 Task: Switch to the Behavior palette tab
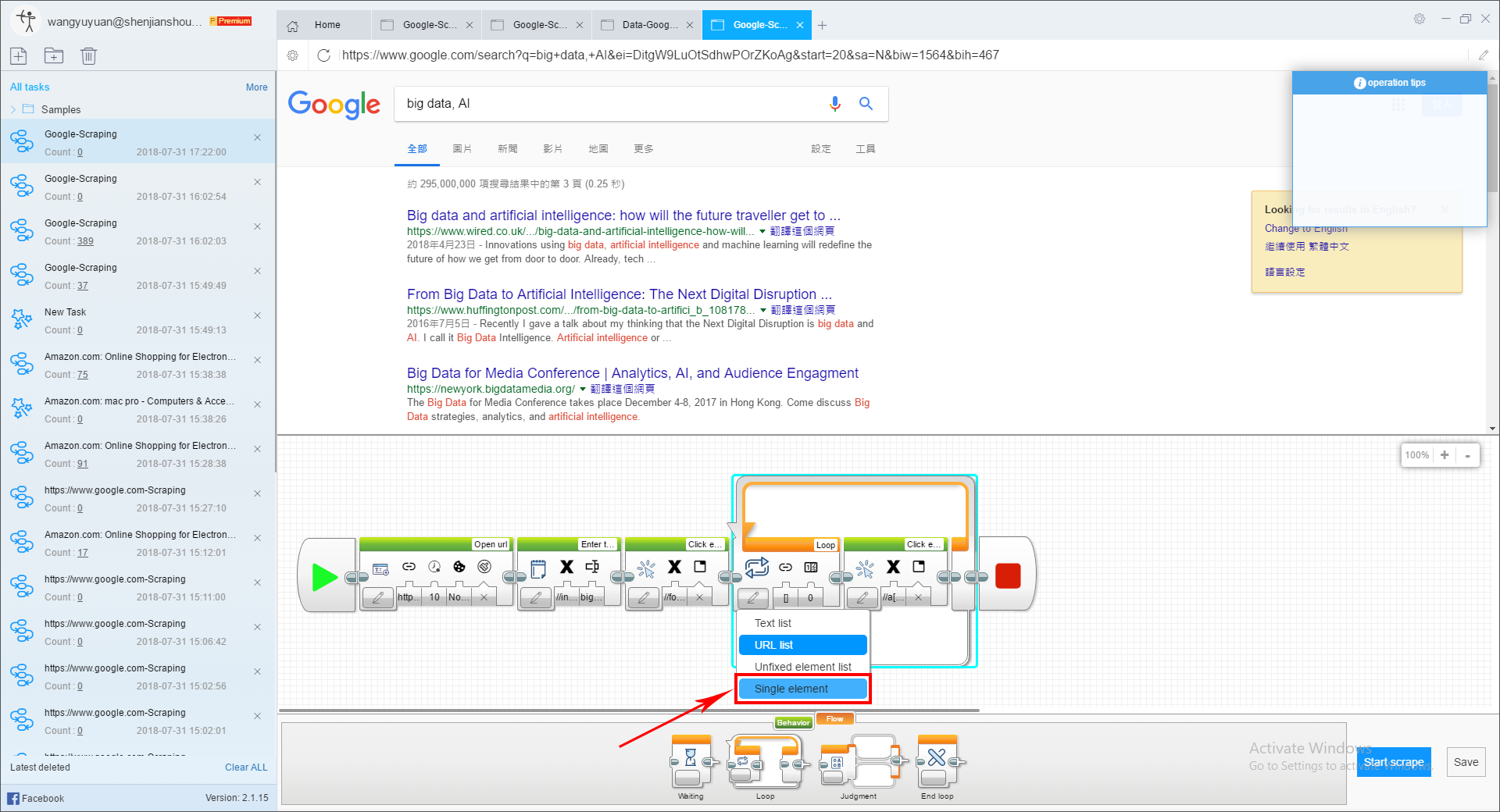pos(793,722)
